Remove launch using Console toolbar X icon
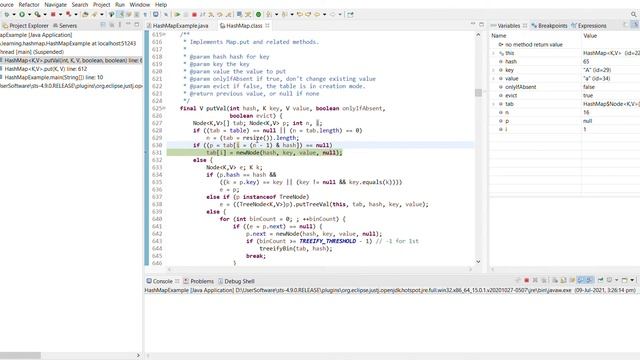This screenshot has height=360, width=640. pyautogui.click(x=535, y=280)
